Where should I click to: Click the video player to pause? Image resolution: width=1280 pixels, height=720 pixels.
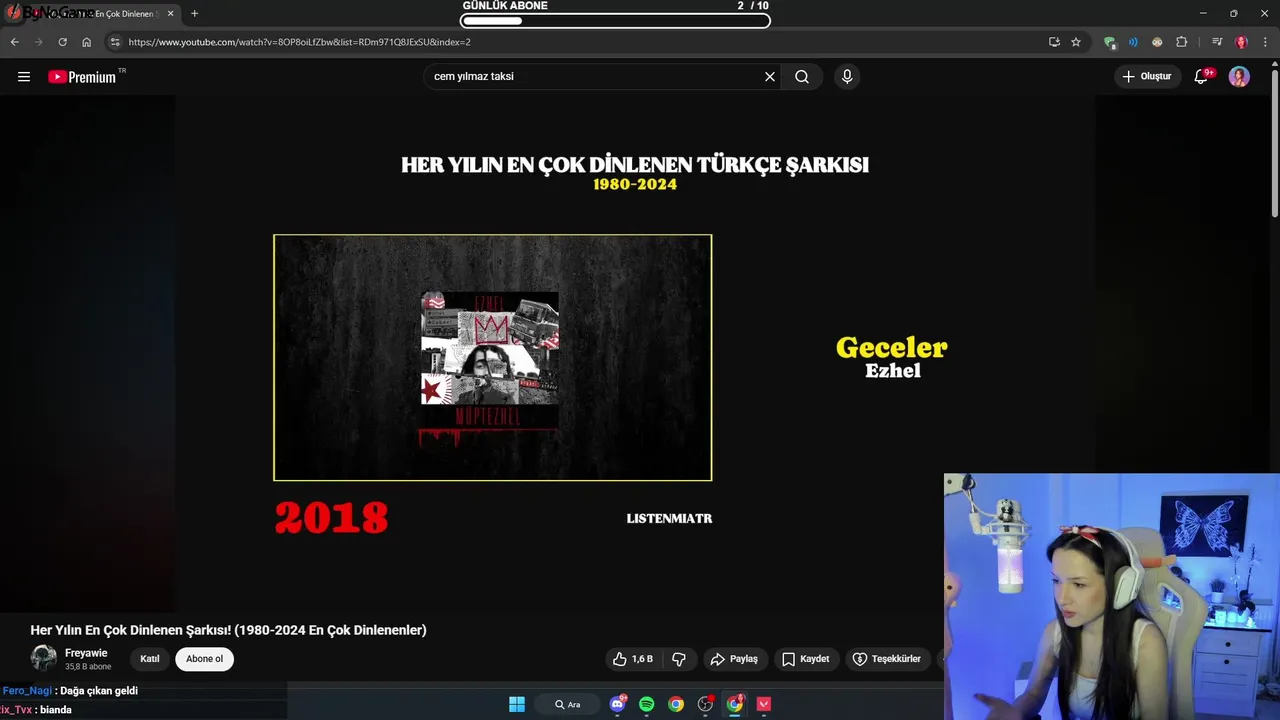tap(636, 355)
